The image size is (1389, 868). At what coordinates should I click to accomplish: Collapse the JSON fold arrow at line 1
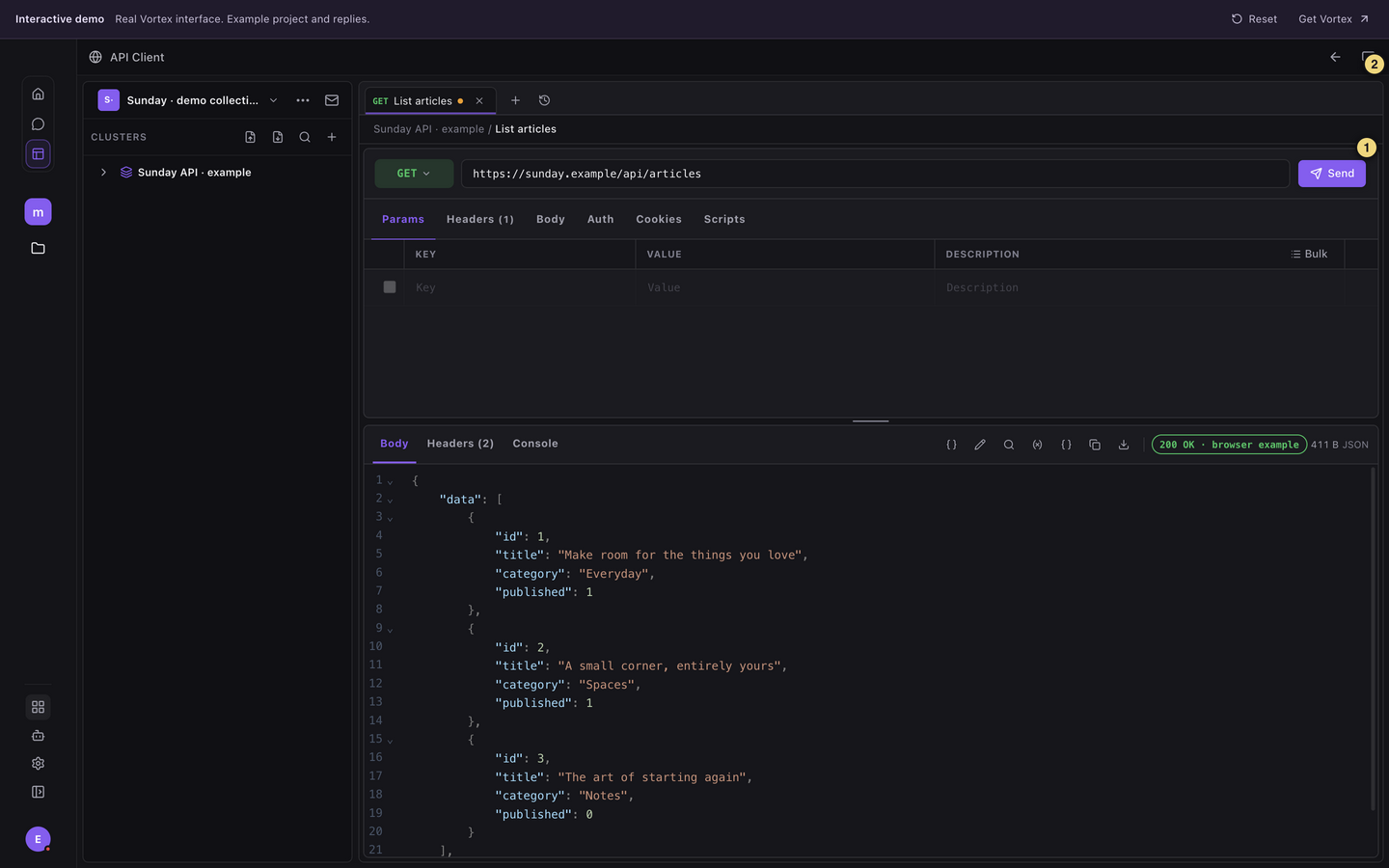pos(390,481)
